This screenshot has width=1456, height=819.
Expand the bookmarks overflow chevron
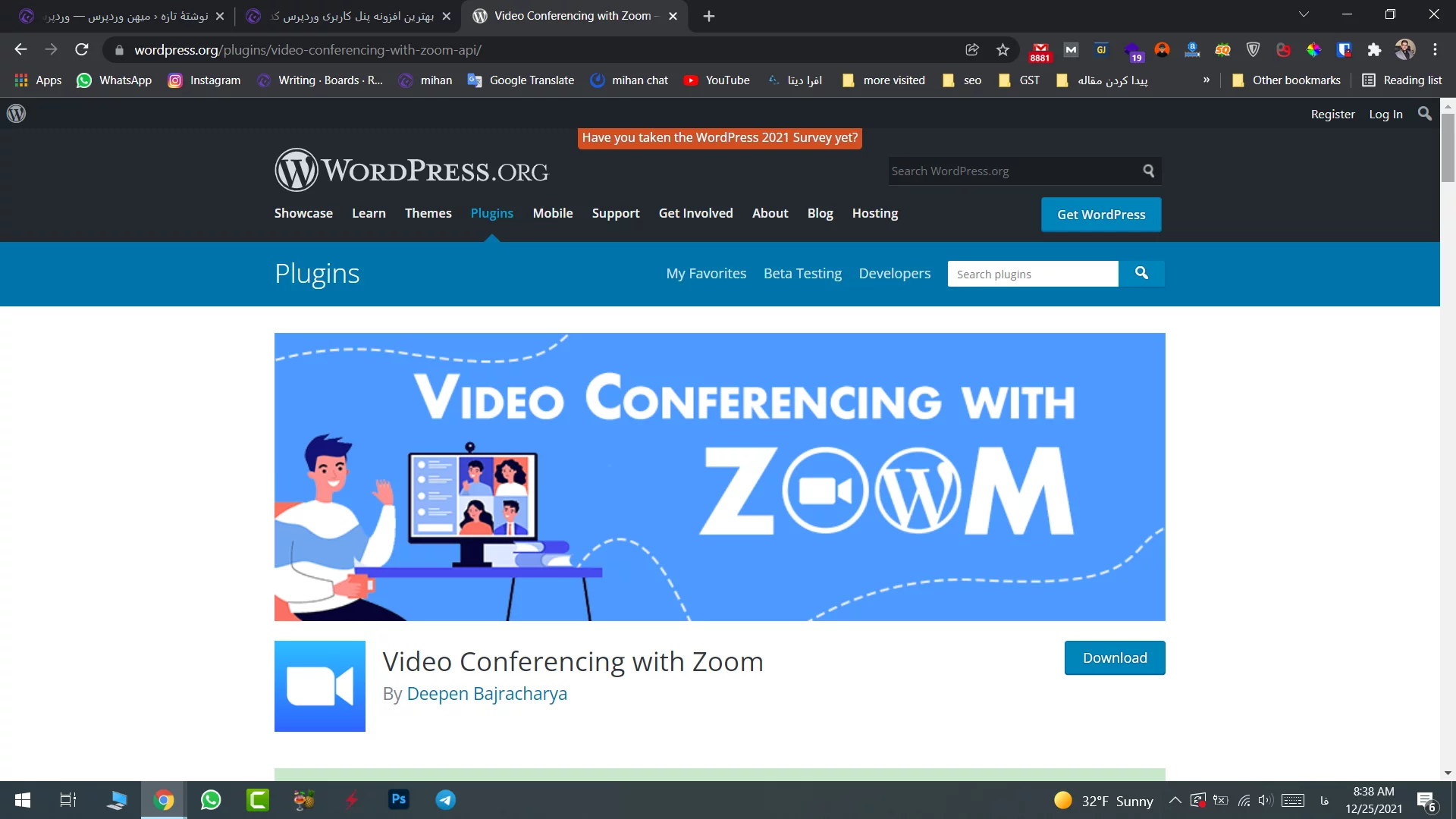1206,80
